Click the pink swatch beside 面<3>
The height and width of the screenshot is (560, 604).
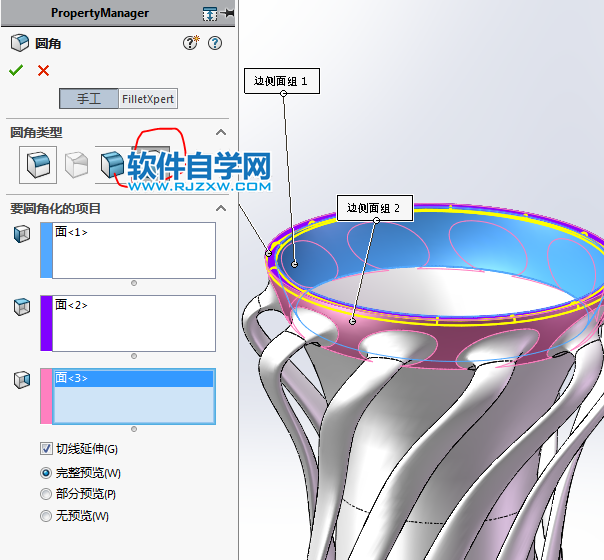point(46,396)
